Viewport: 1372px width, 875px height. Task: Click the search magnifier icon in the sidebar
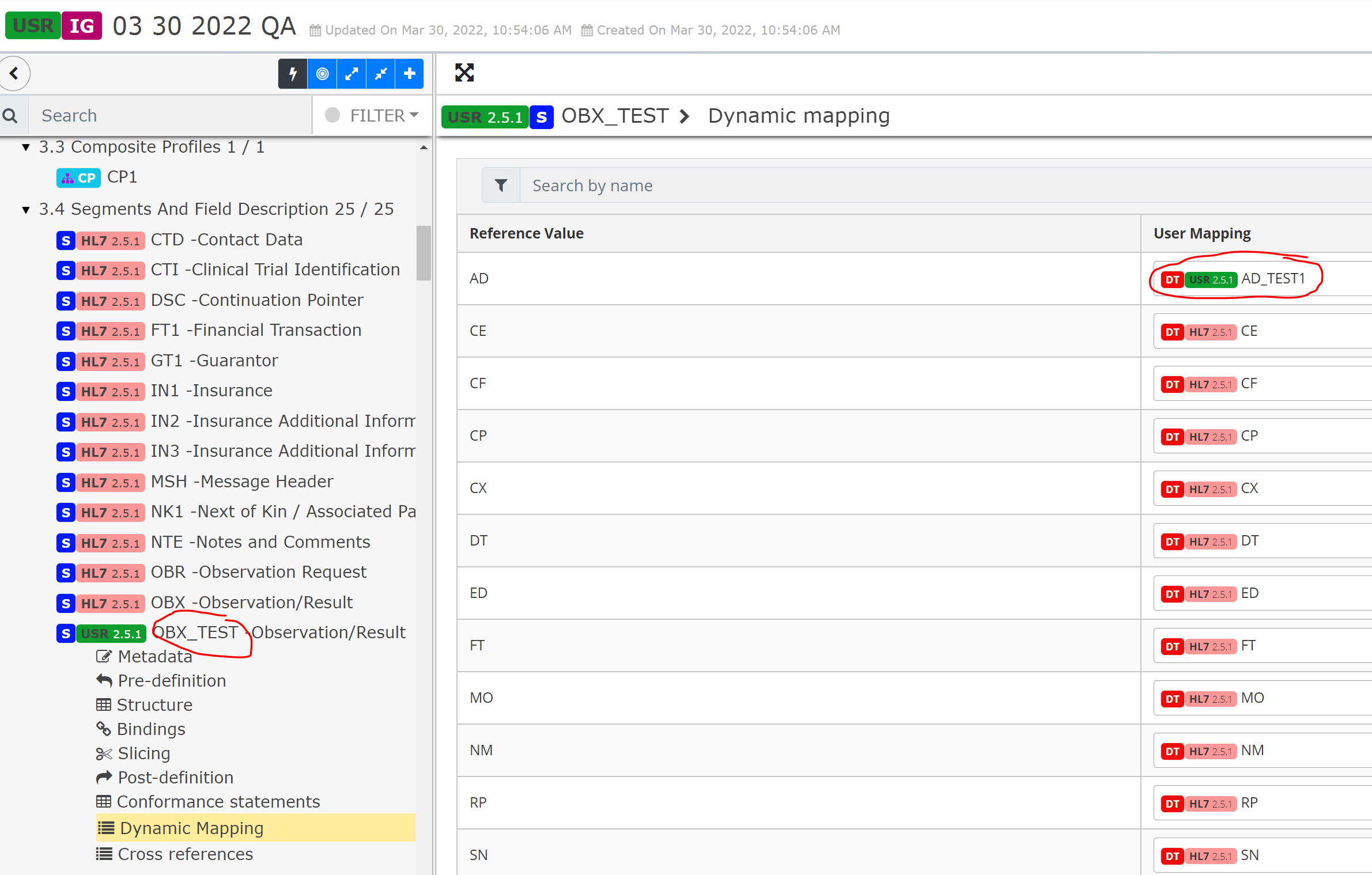pyautogui.click(x=12, y=115)
